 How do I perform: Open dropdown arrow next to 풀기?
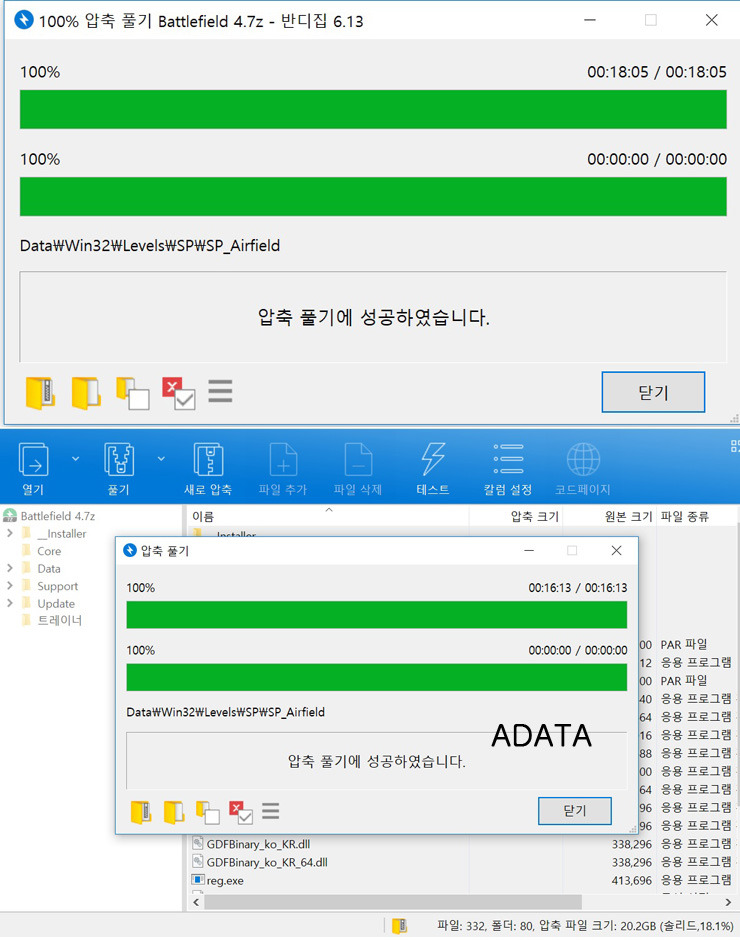161,459
